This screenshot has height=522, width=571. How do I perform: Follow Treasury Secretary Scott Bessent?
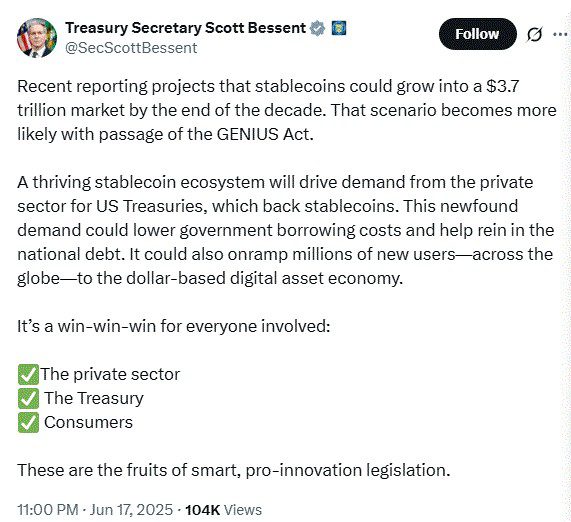coord(477,34)
